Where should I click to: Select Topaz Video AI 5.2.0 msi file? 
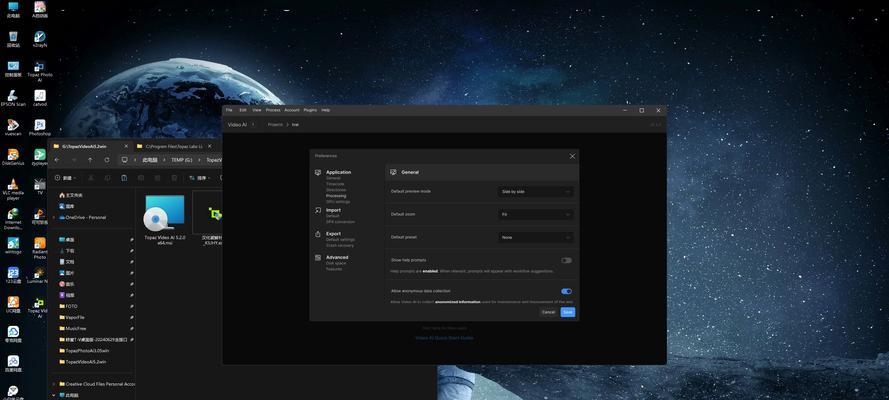[164, 220]
